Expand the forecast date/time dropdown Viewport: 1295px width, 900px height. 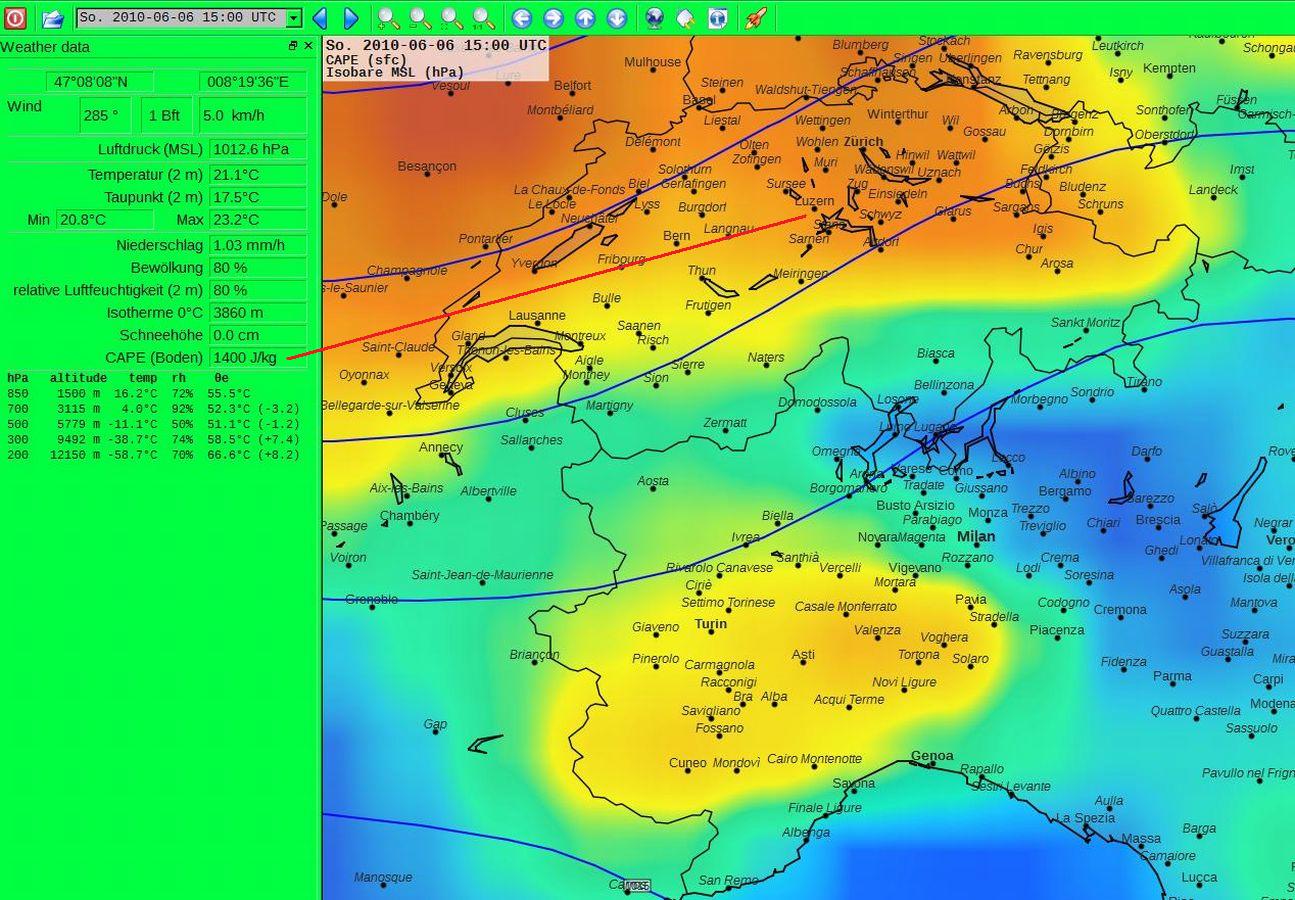pos(292,18)
